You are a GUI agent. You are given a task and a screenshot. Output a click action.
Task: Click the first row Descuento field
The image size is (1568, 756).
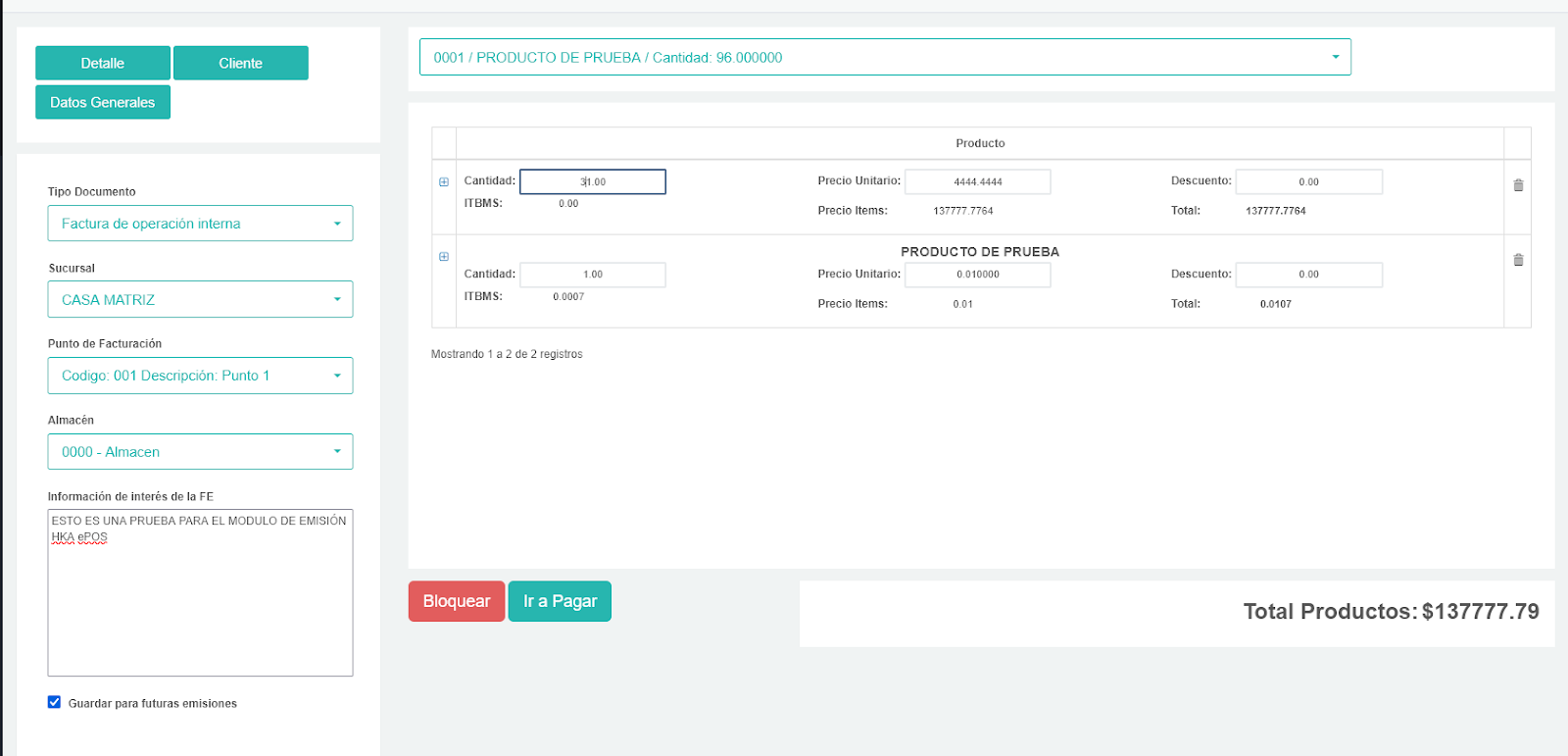coord(1308,182)
